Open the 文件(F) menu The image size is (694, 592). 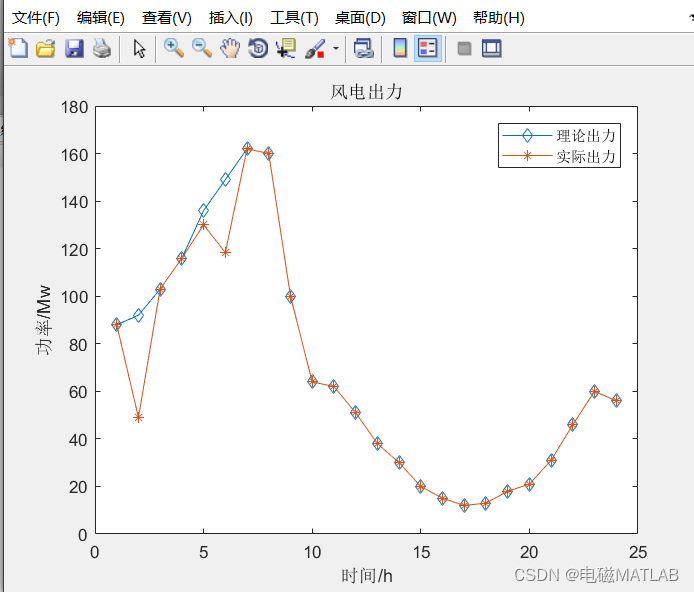(35, 18)
